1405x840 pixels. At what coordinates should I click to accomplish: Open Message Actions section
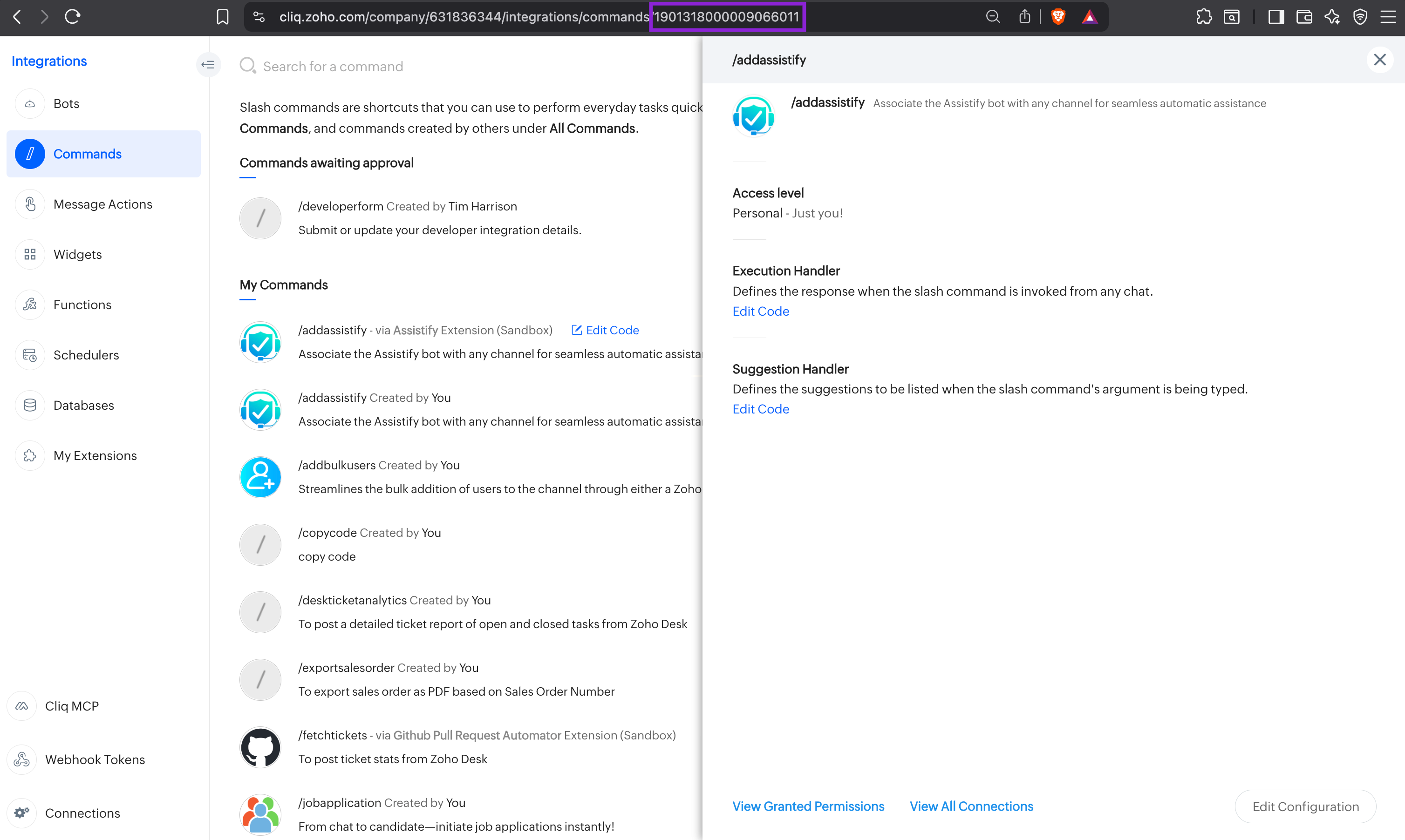103,204
